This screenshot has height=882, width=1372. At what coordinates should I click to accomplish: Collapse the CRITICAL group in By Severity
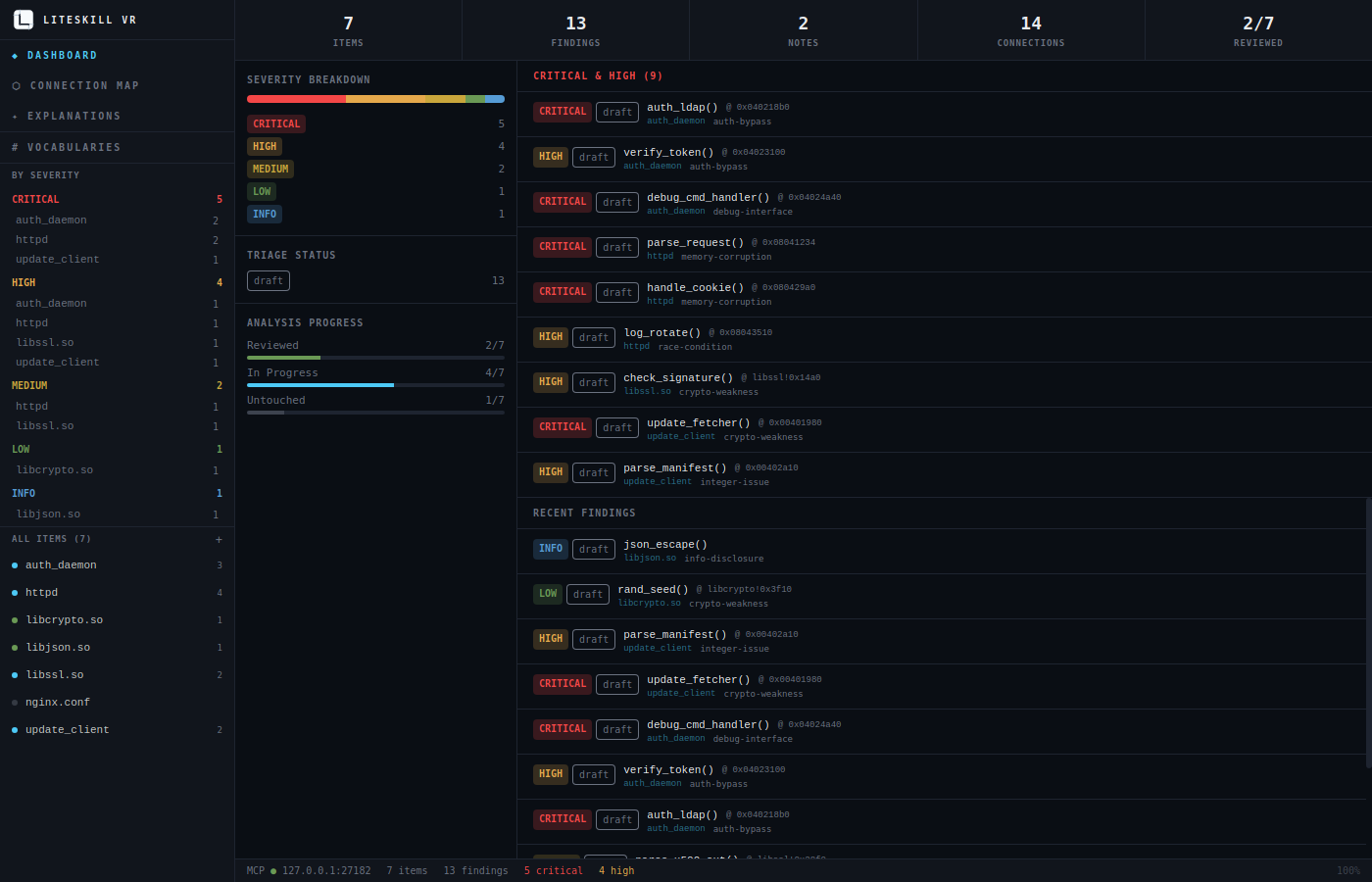(117, 200)
